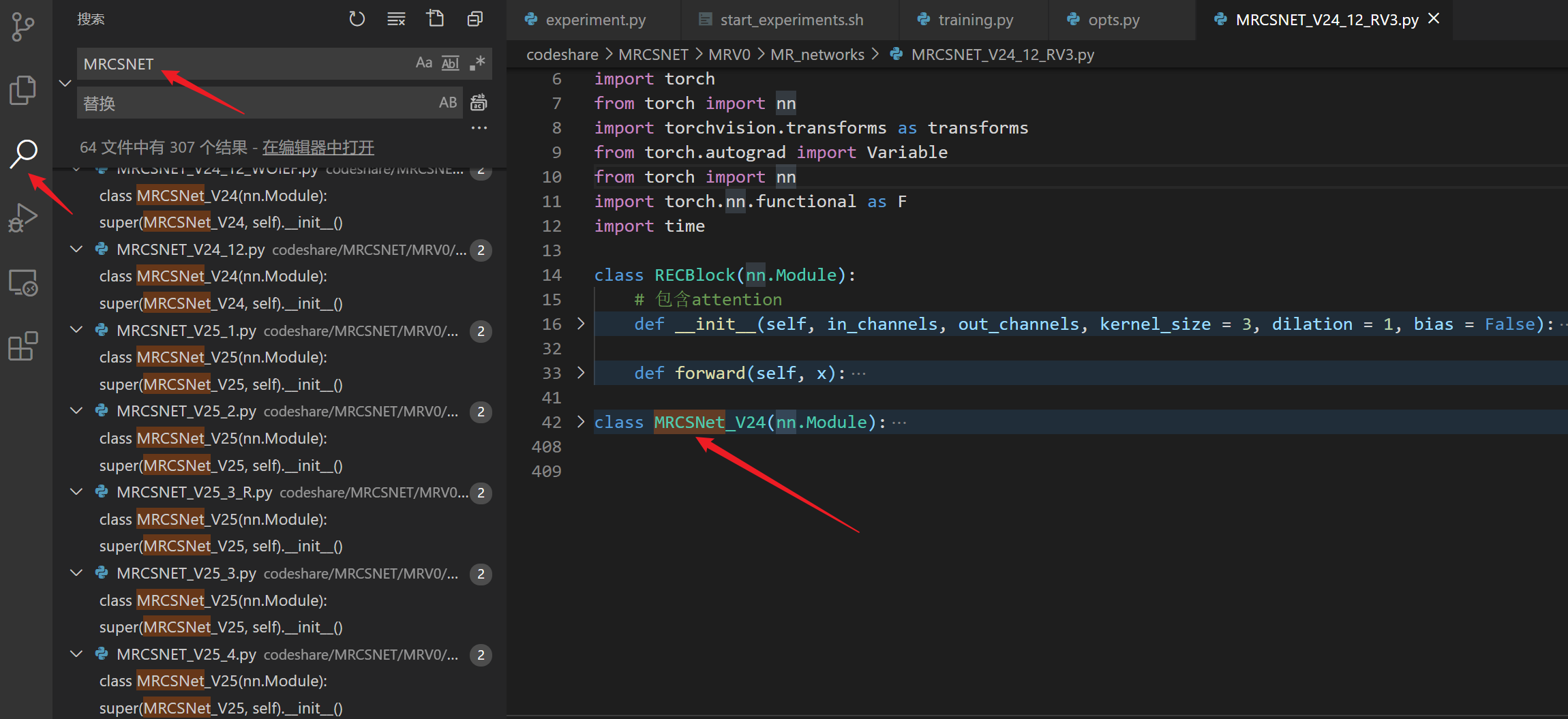Click line number 14 in gutter
Viewport: 1568px width, 719px height.
[x=552, y=275]
